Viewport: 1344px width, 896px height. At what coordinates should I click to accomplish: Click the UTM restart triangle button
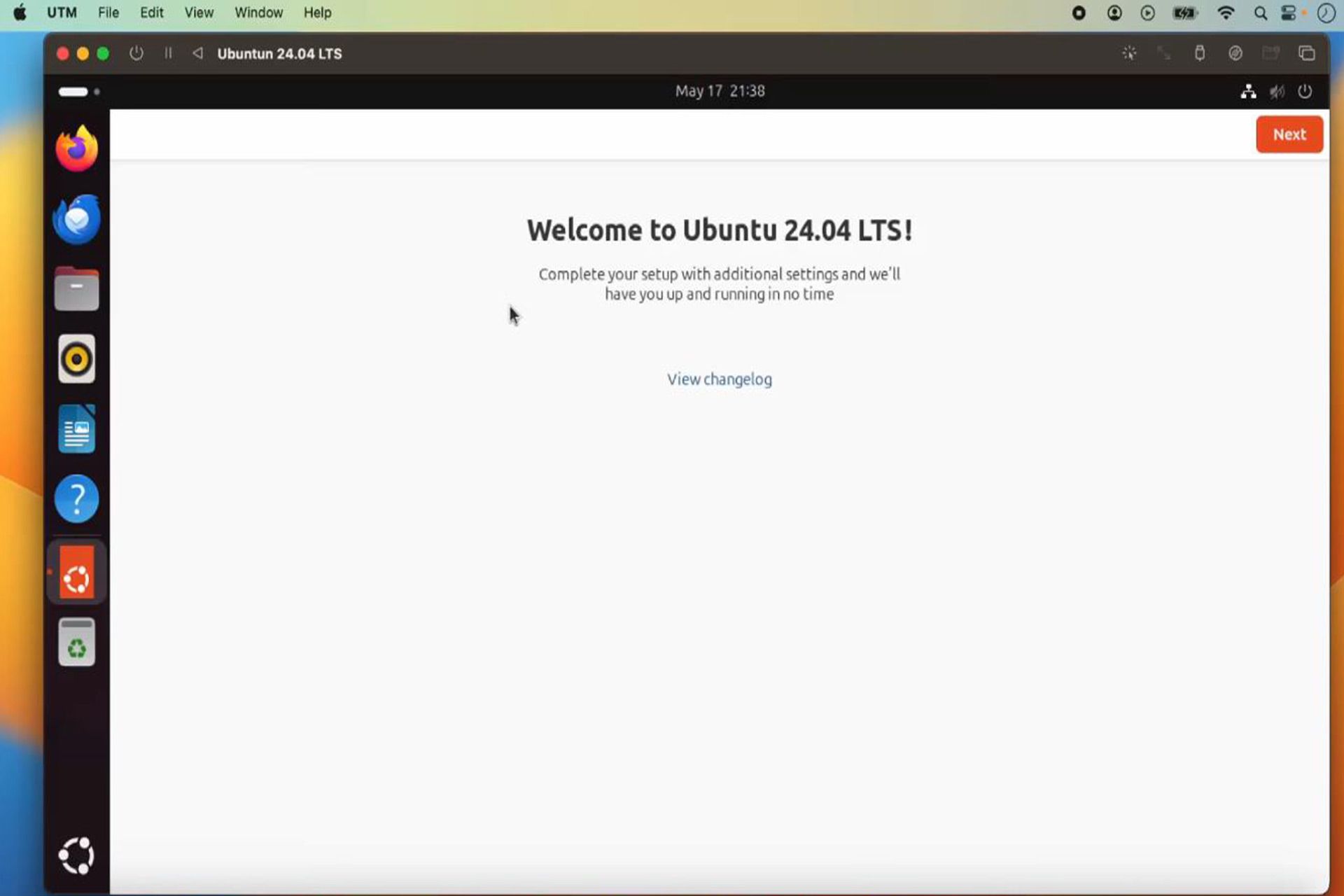click(x=198, y=53)
